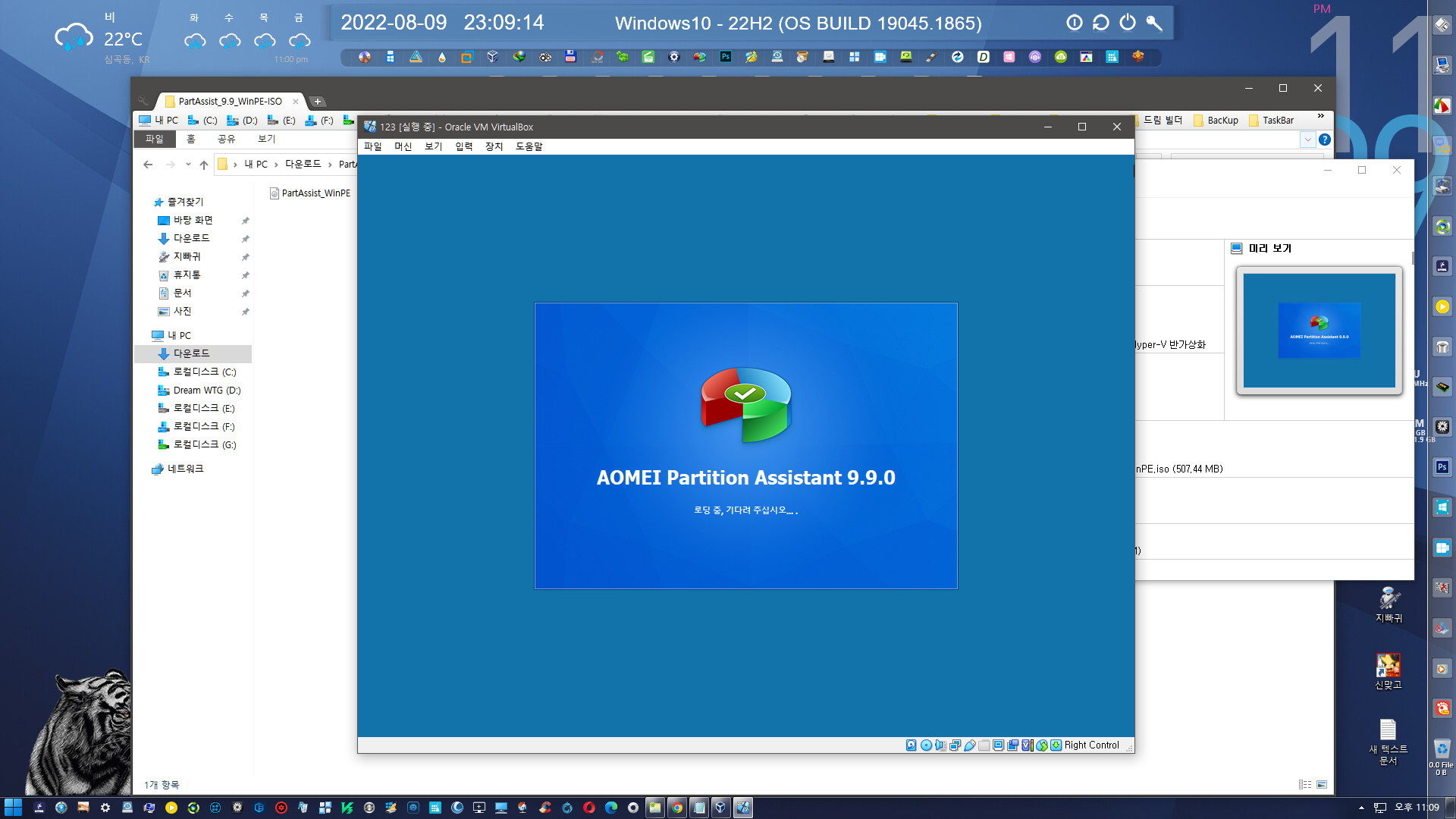Expand the Explorer ribbon chevron
This screenshot has width=1456, height=819.
(x=1308, y=140)
